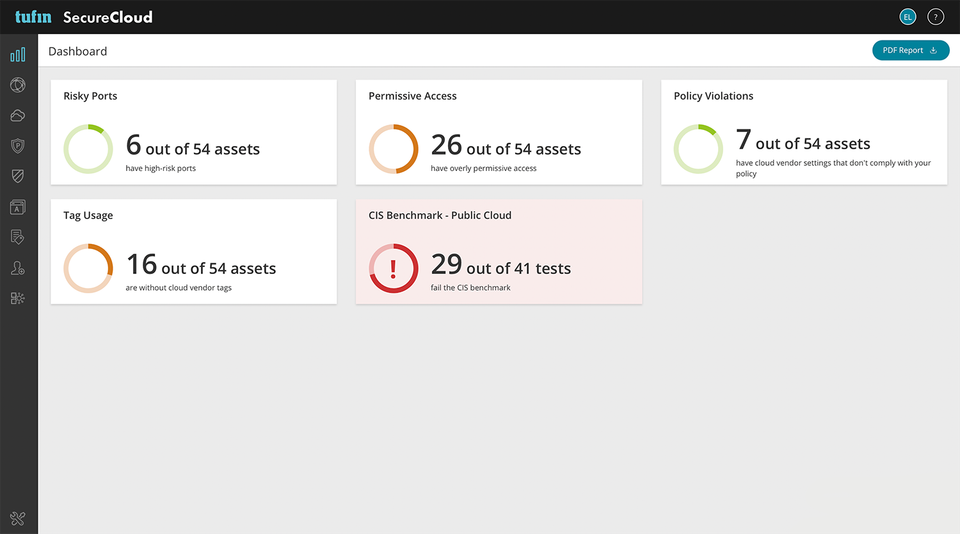
Task: Open the tools settings icon at sidebar bottom
Action: coord(18,518)
